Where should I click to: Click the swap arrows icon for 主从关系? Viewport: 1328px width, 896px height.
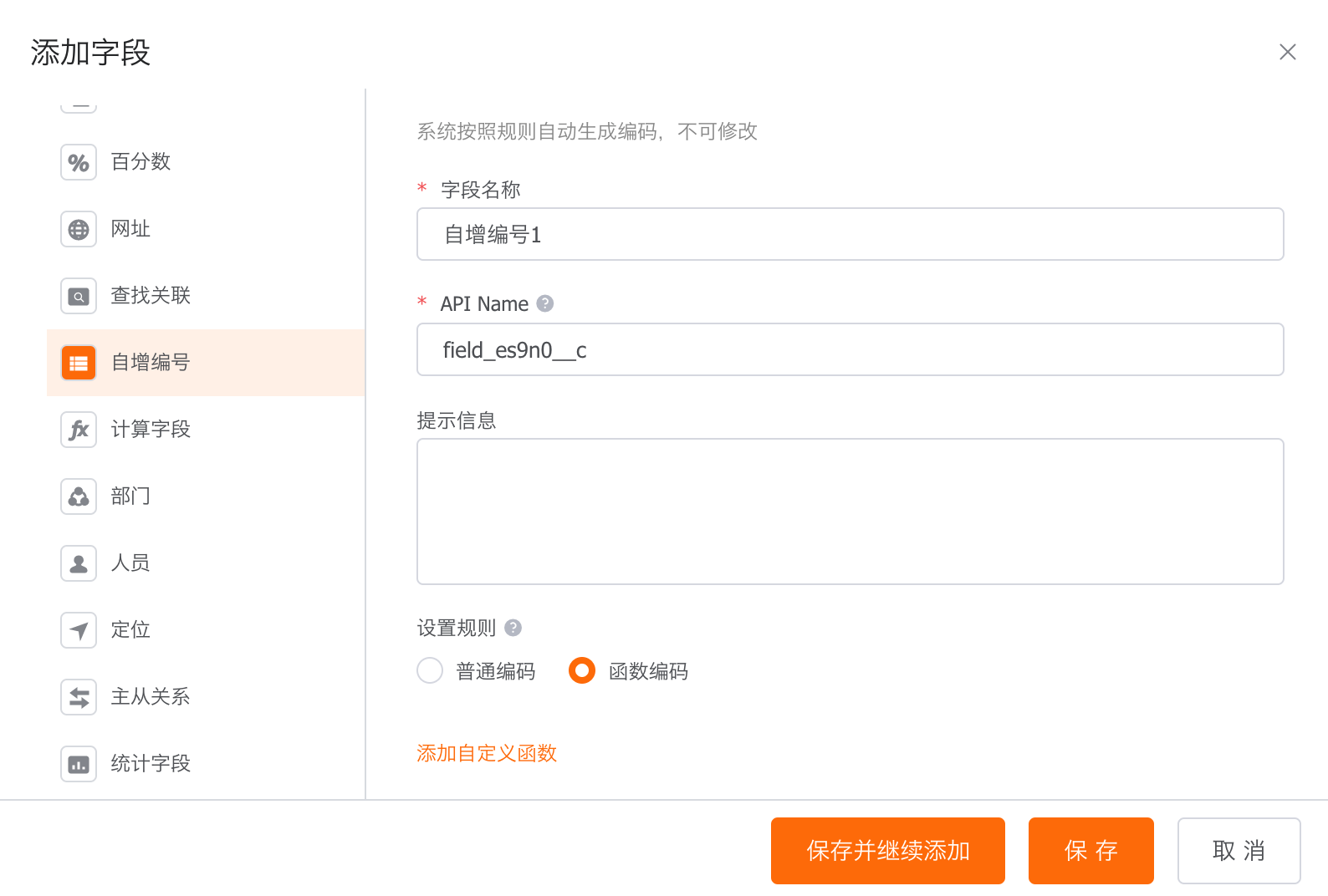click(79, 697)
